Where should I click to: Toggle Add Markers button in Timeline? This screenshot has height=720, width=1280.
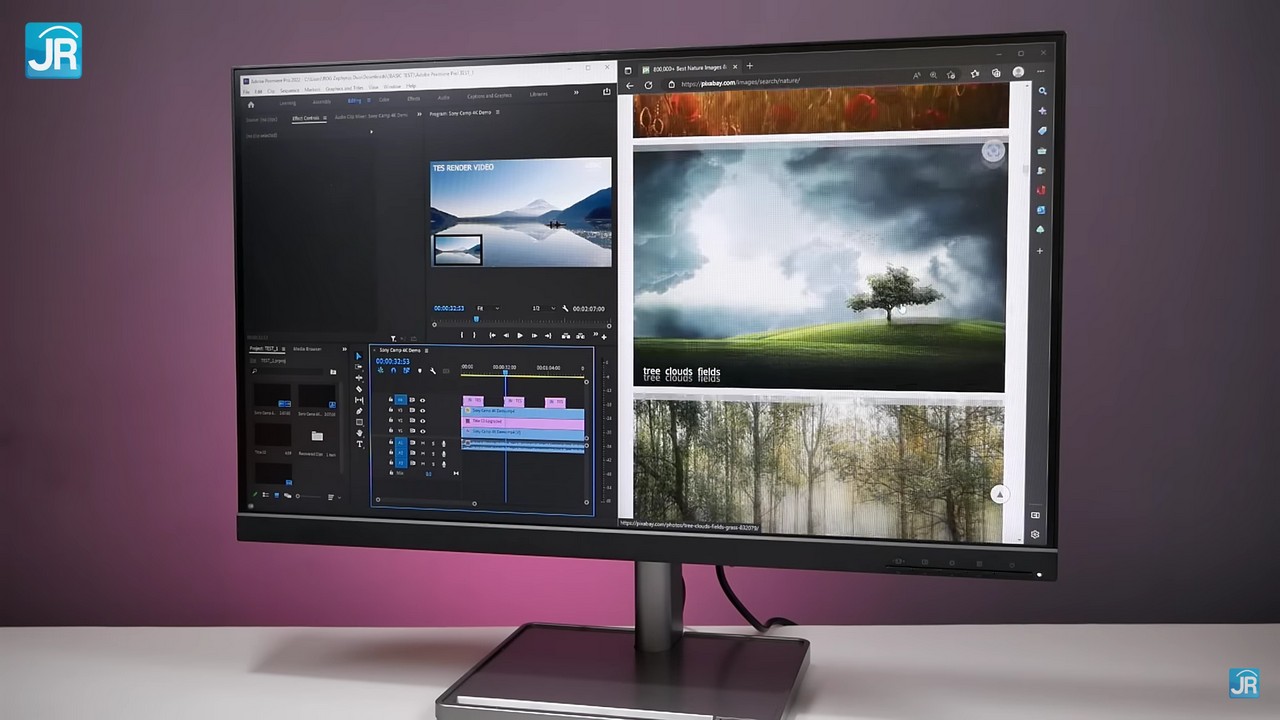pyautogui.click(x=420, y=371)
